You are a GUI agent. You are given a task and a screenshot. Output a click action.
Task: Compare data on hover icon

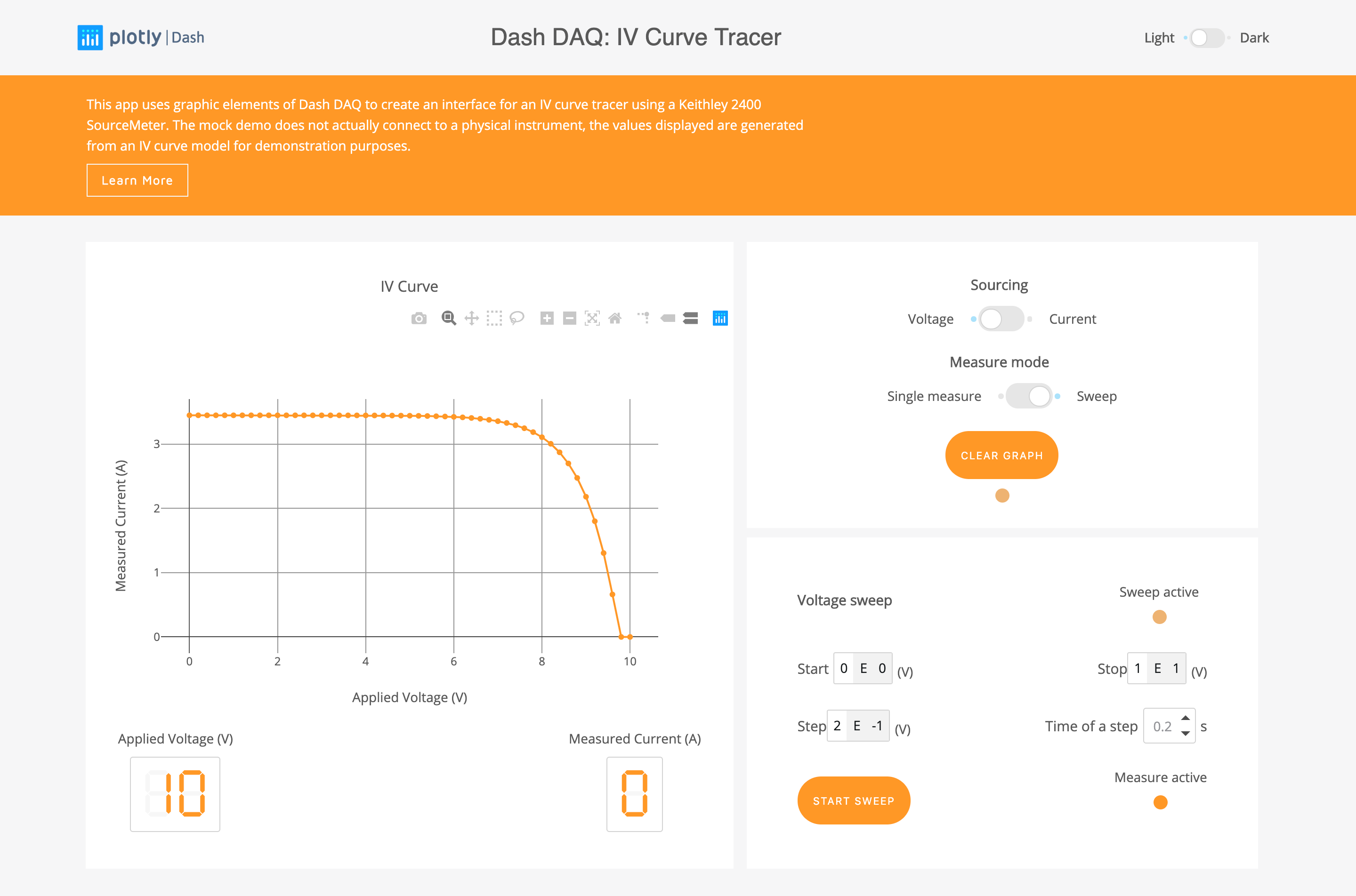click(x=691, y=318)
